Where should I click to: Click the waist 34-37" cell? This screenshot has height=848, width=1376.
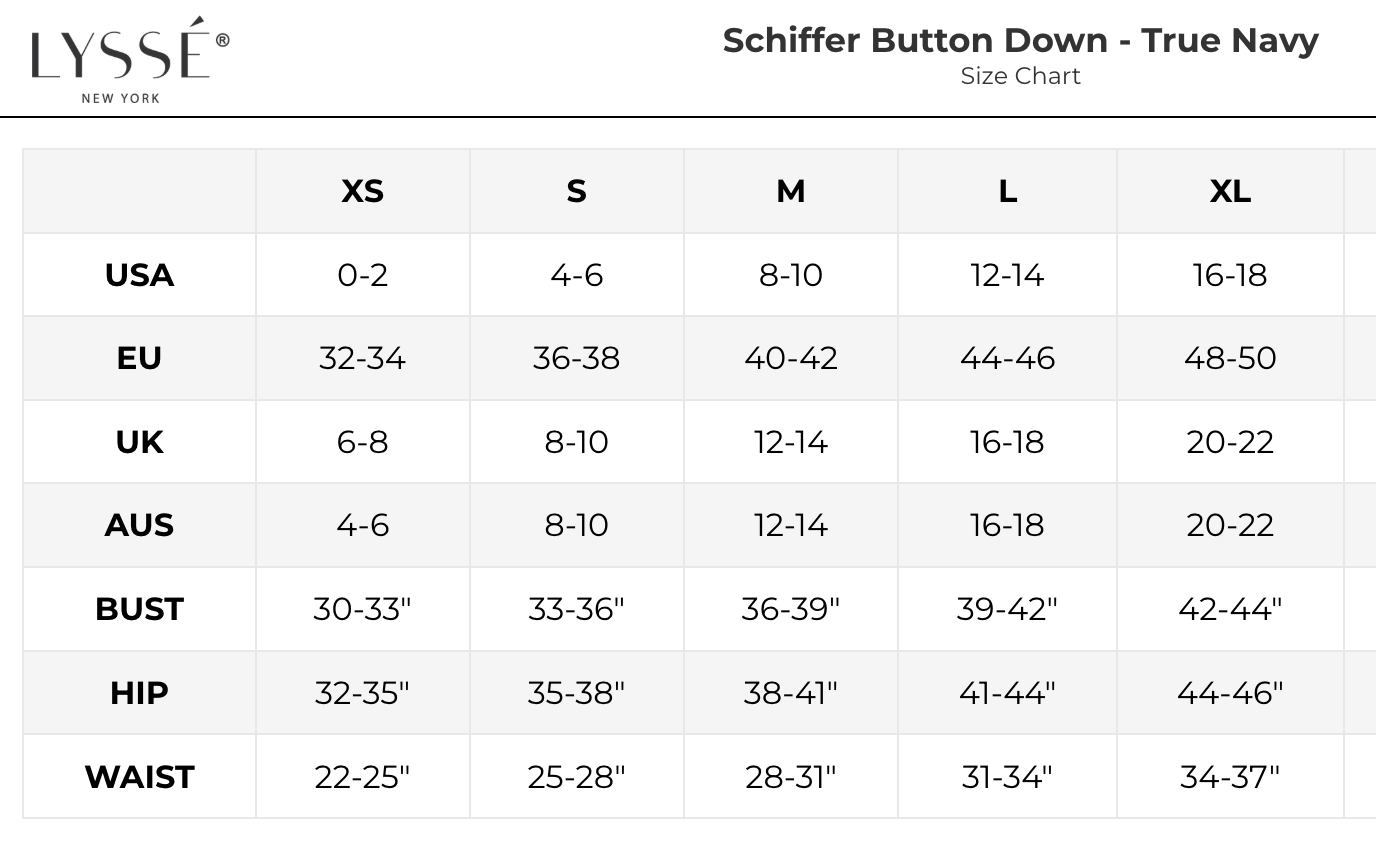tap(1230, 776)
